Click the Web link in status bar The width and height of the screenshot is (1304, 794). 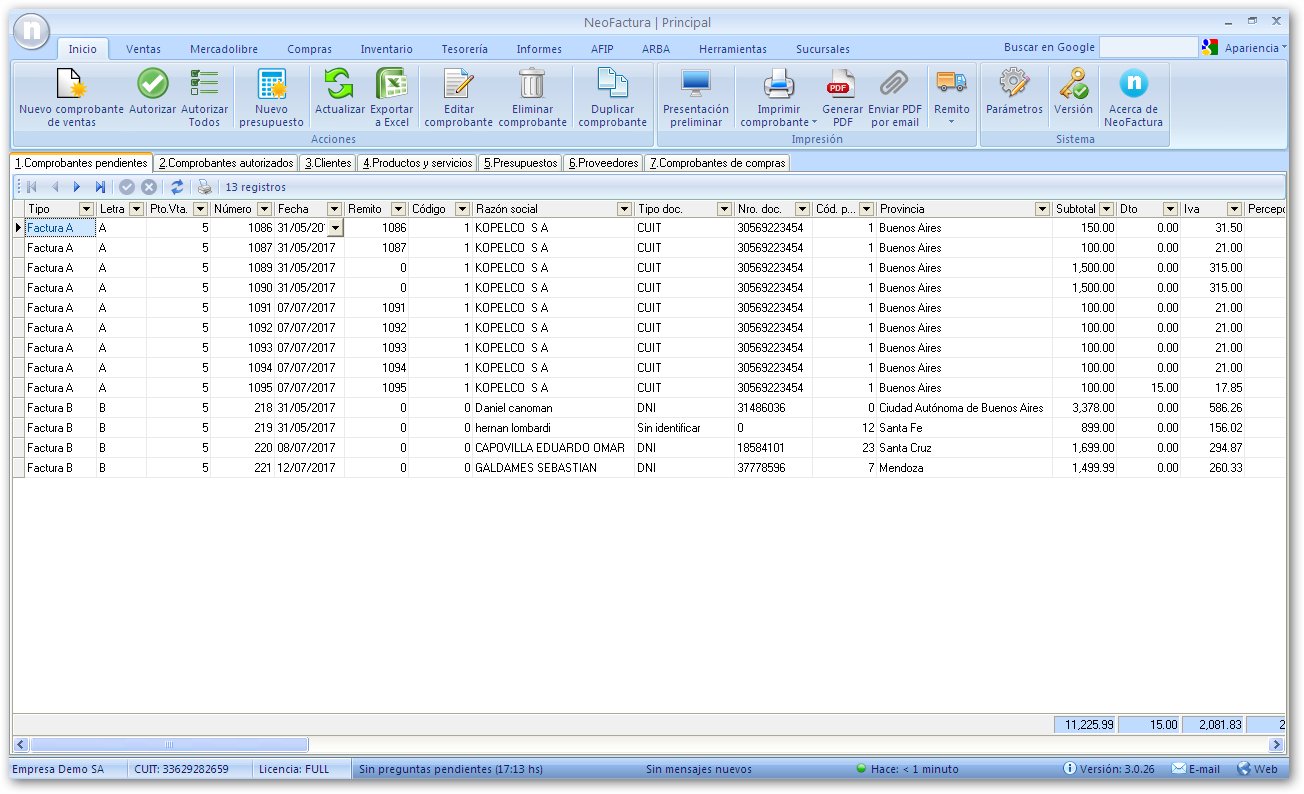[1258, 769]
